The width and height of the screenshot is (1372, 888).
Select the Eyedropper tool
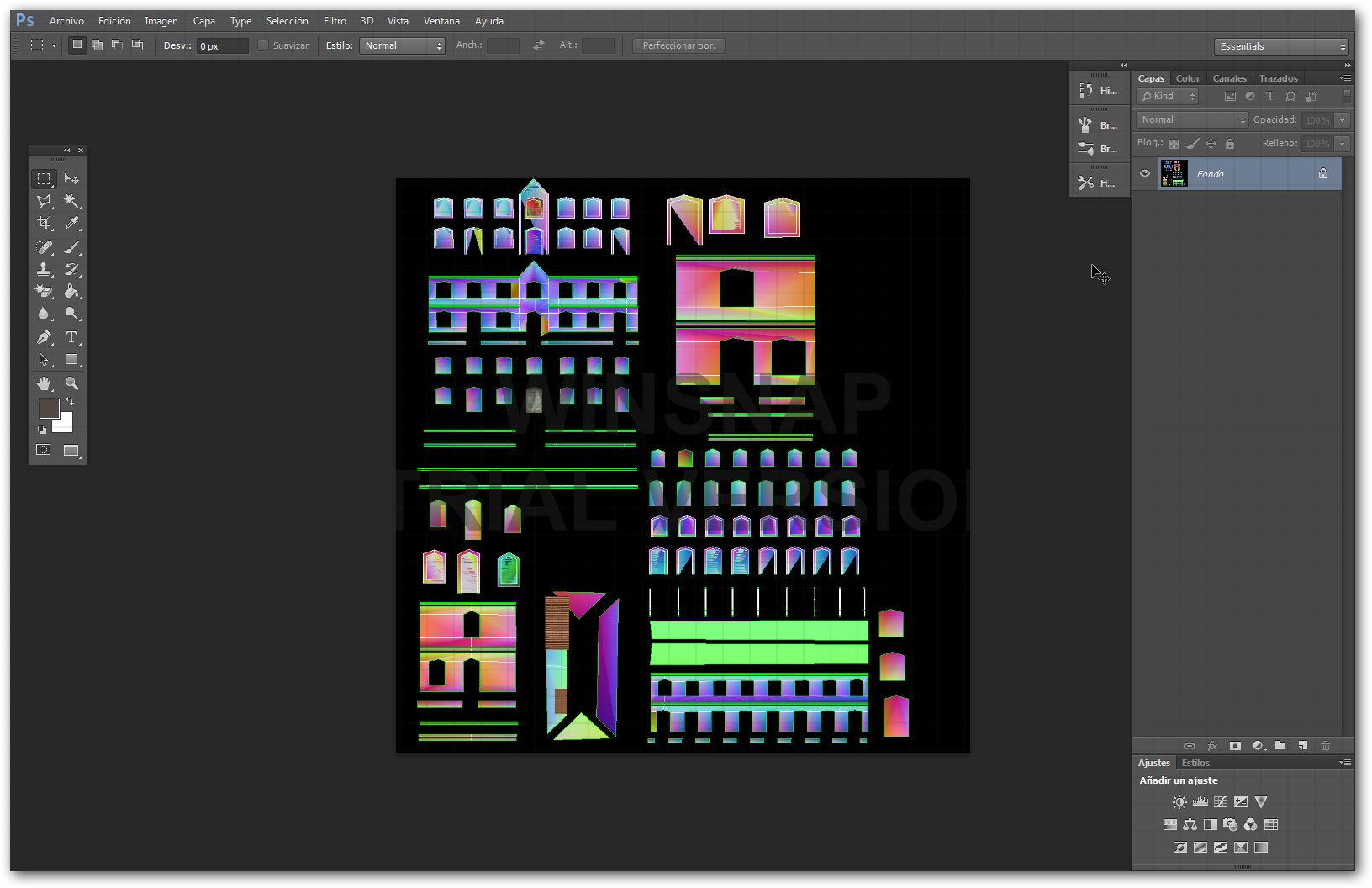pos(71,223)
